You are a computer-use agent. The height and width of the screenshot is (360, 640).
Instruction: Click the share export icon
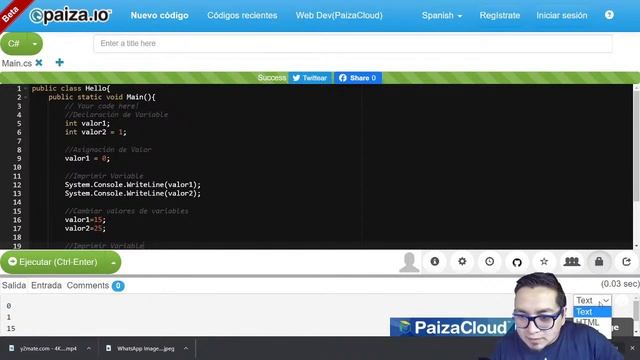pos(626,262)
